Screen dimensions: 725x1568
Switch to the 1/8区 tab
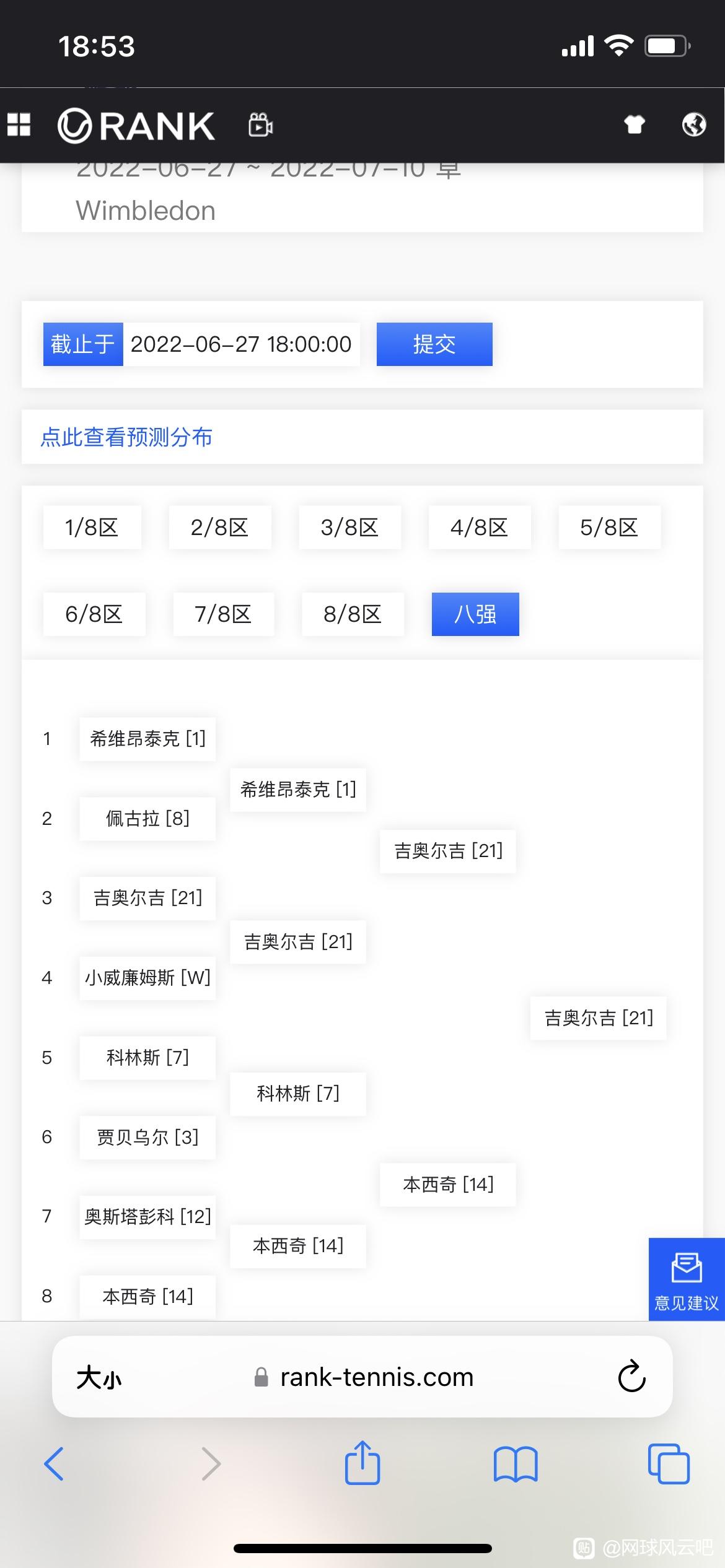92,528
